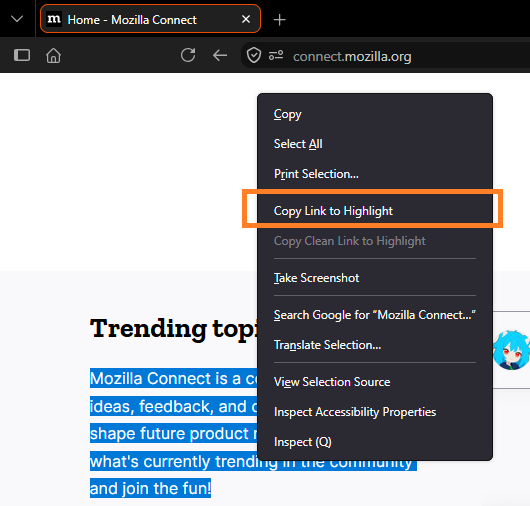This screenshot has height=506, width=530.
Task: Click the Trending topics heading
Action: [x=174, y=329]
